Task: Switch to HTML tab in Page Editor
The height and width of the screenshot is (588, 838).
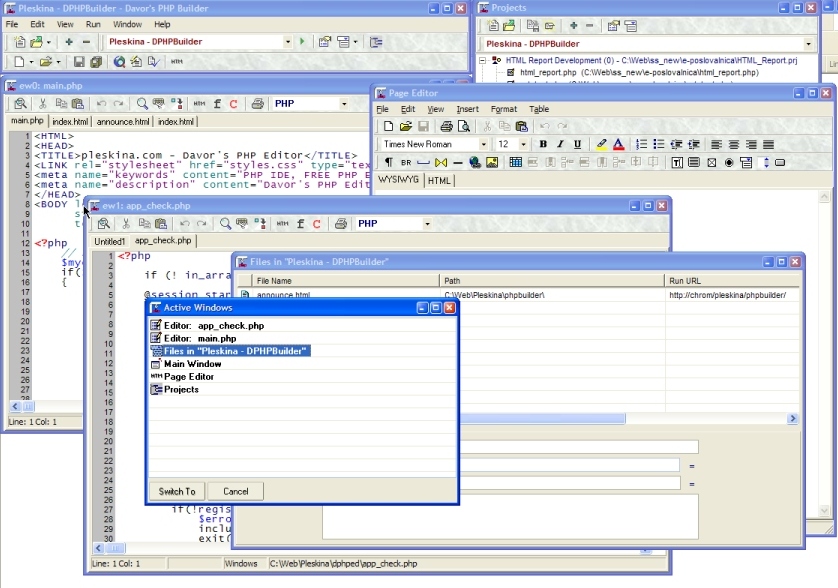Action: coord(439,181)
